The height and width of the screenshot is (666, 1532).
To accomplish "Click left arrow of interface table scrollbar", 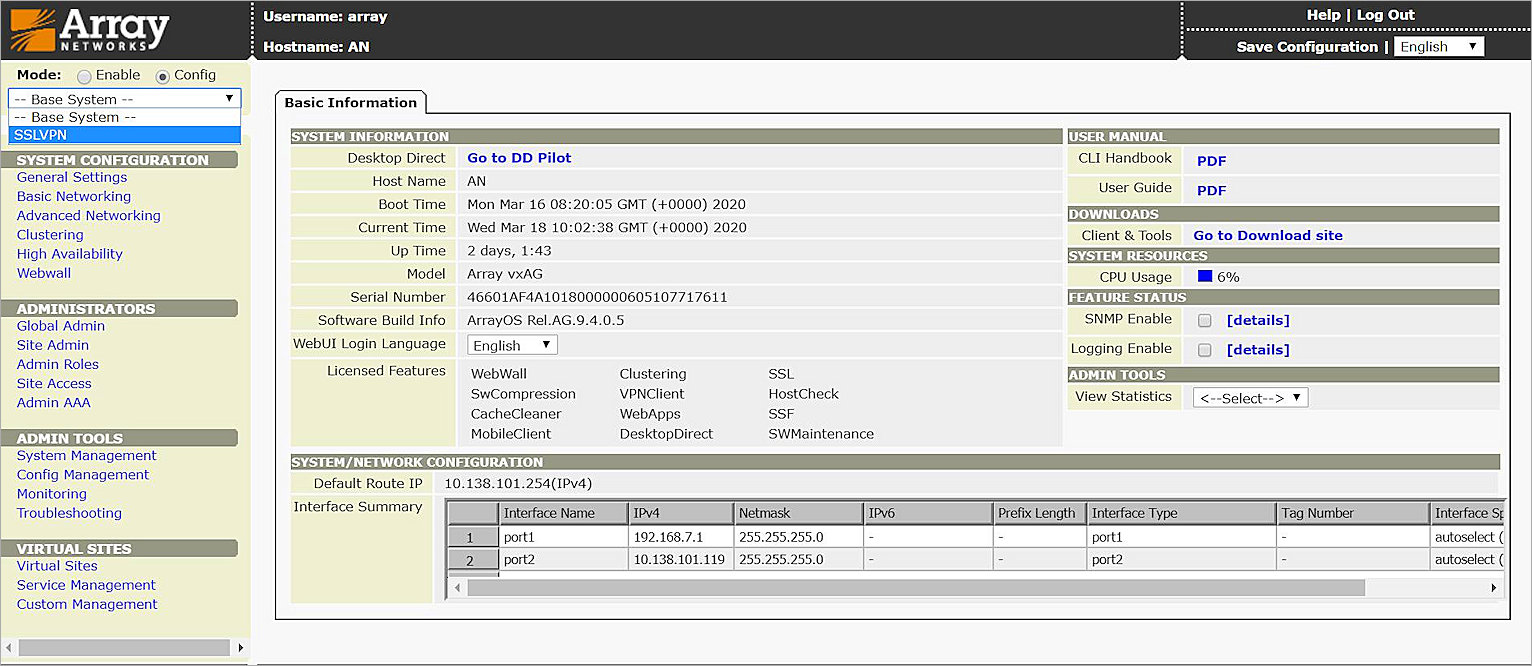I will point(458,588).
